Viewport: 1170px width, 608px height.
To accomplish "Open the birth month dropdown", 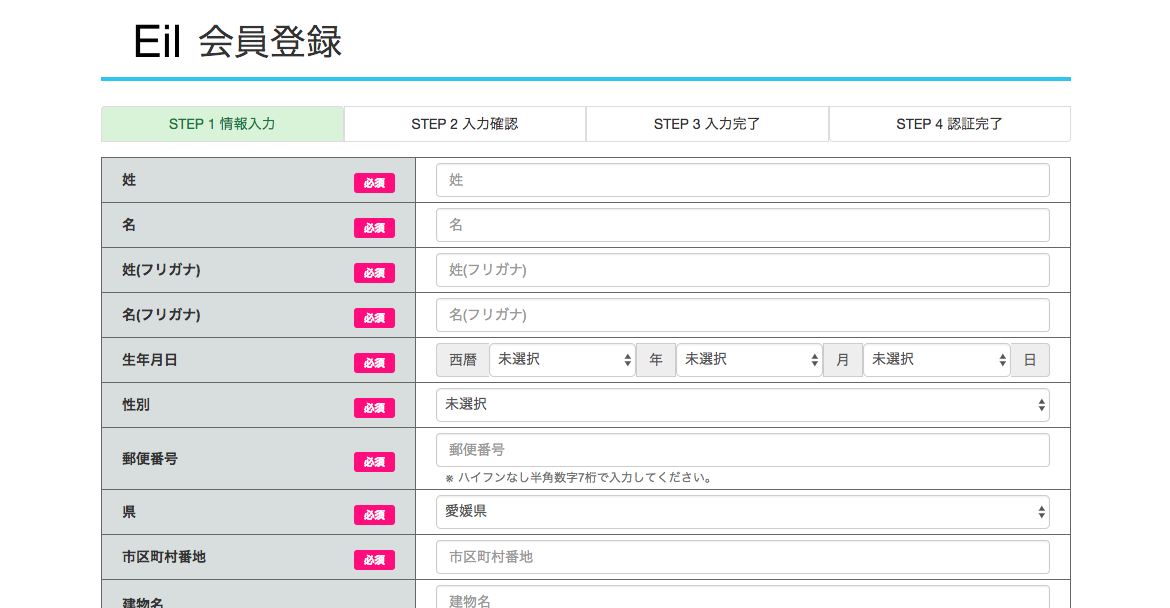I will pos(749,360).
